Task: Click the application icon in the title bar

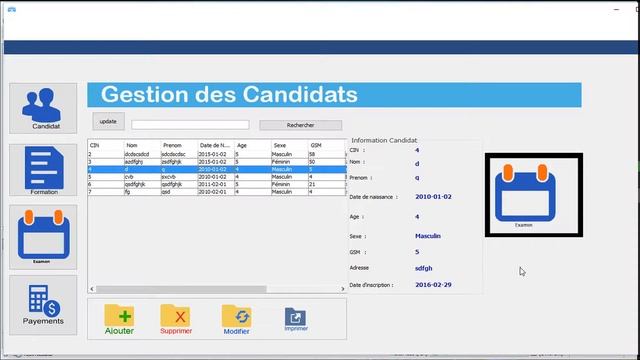Action: [x=12, y=9]
